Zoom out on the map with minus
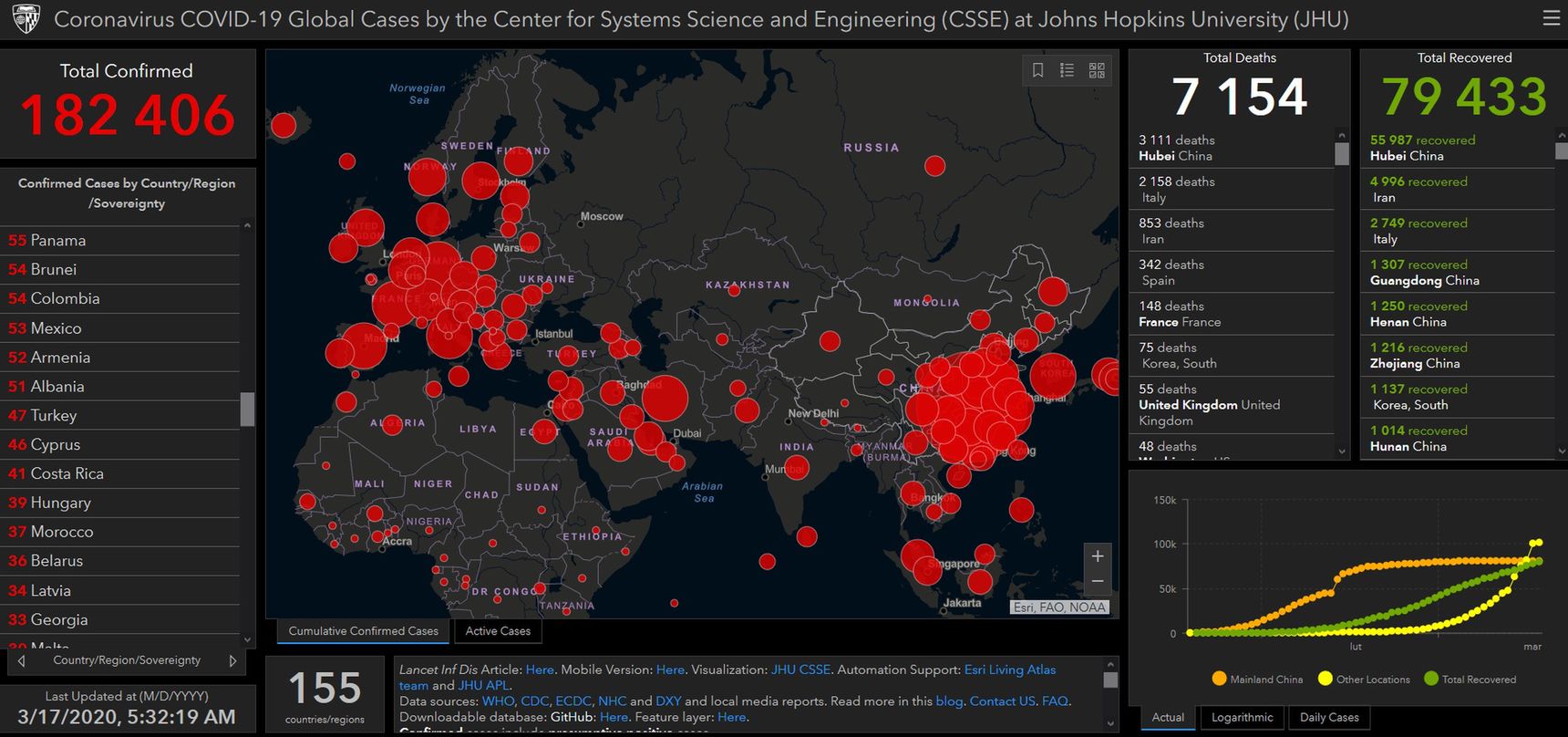 (1098, 581)
